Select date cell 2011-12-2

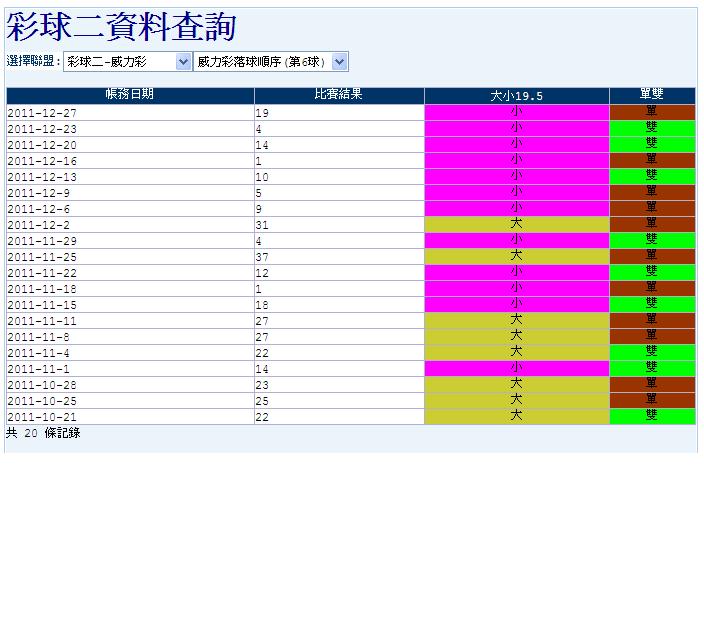pyautogui.click(x=130, y=225)
